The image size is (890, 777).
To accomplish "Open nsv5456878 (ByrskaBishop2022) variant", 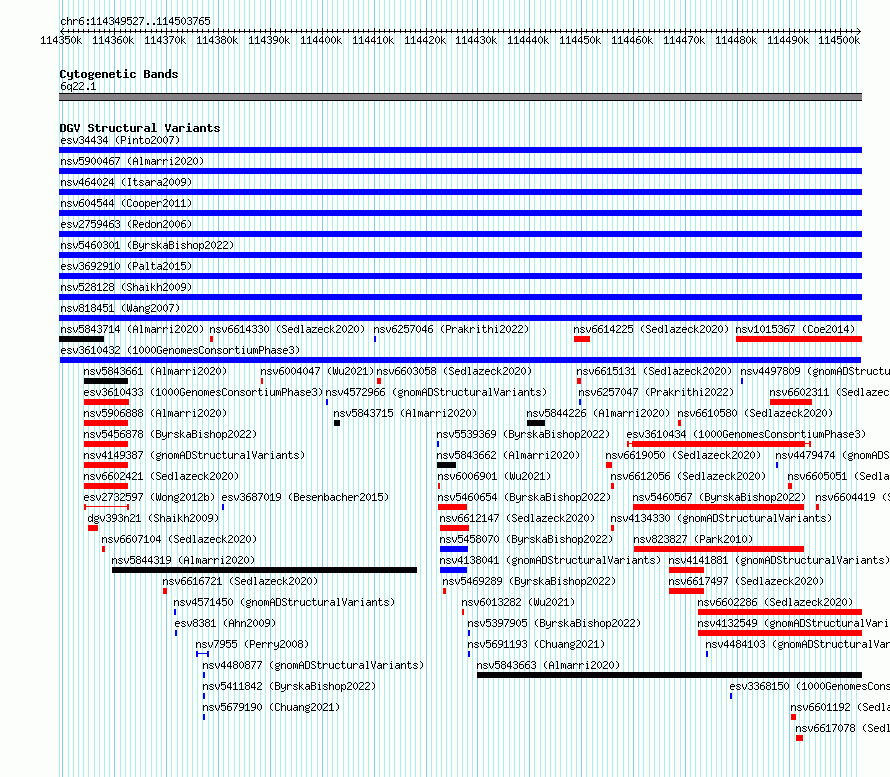I will [170, 434].
